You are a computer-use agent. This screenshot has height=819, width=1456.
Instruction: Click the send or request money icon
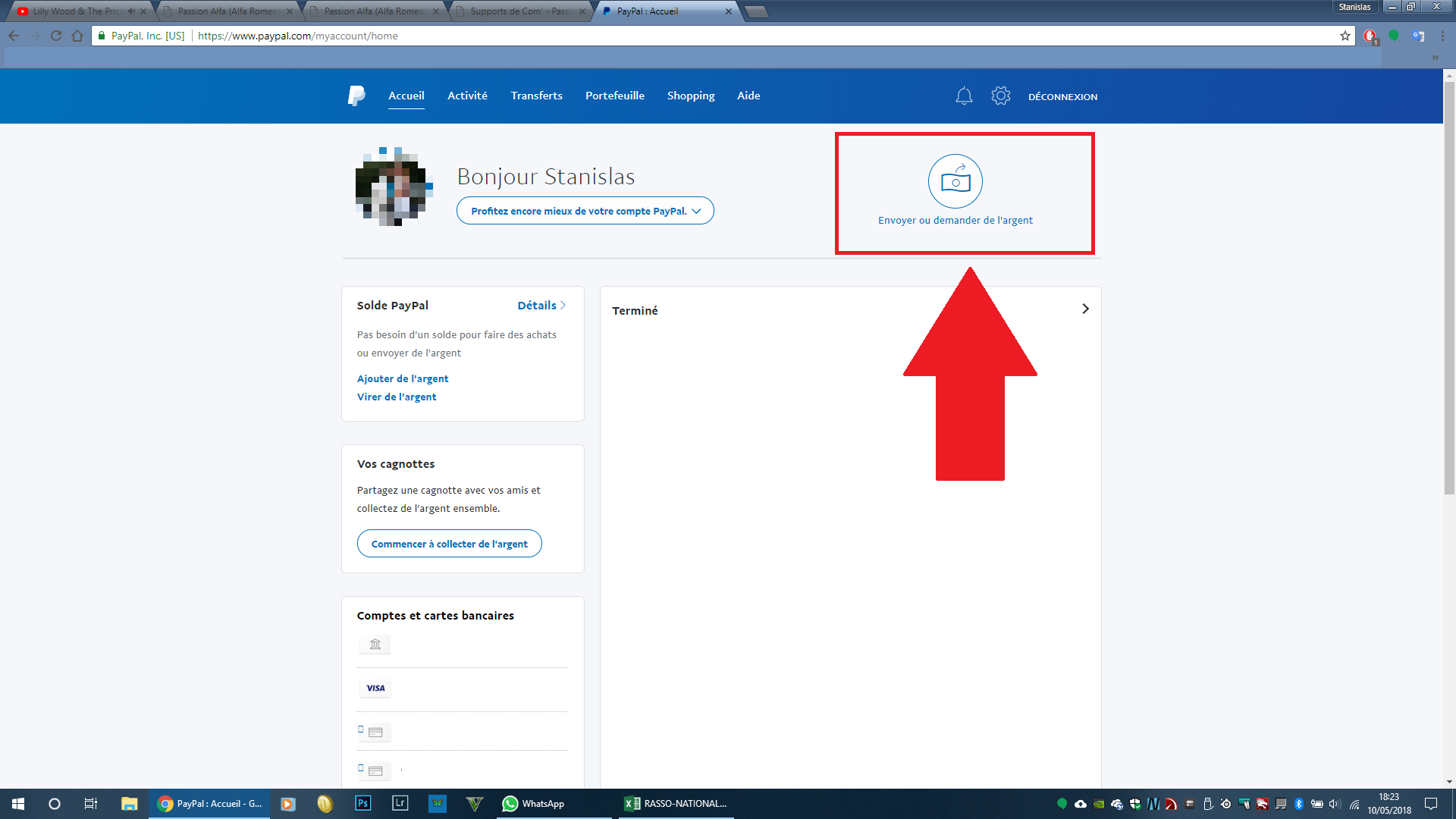[955, 181]
